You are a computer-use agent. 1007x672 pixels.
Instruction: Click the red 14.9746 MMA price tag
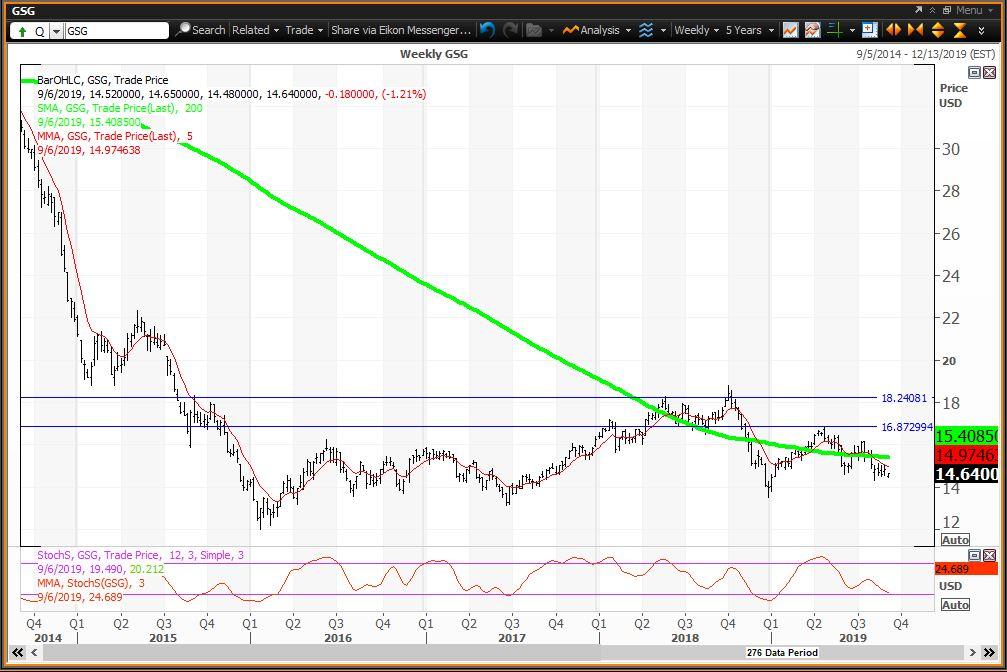(x=967, y=455)
